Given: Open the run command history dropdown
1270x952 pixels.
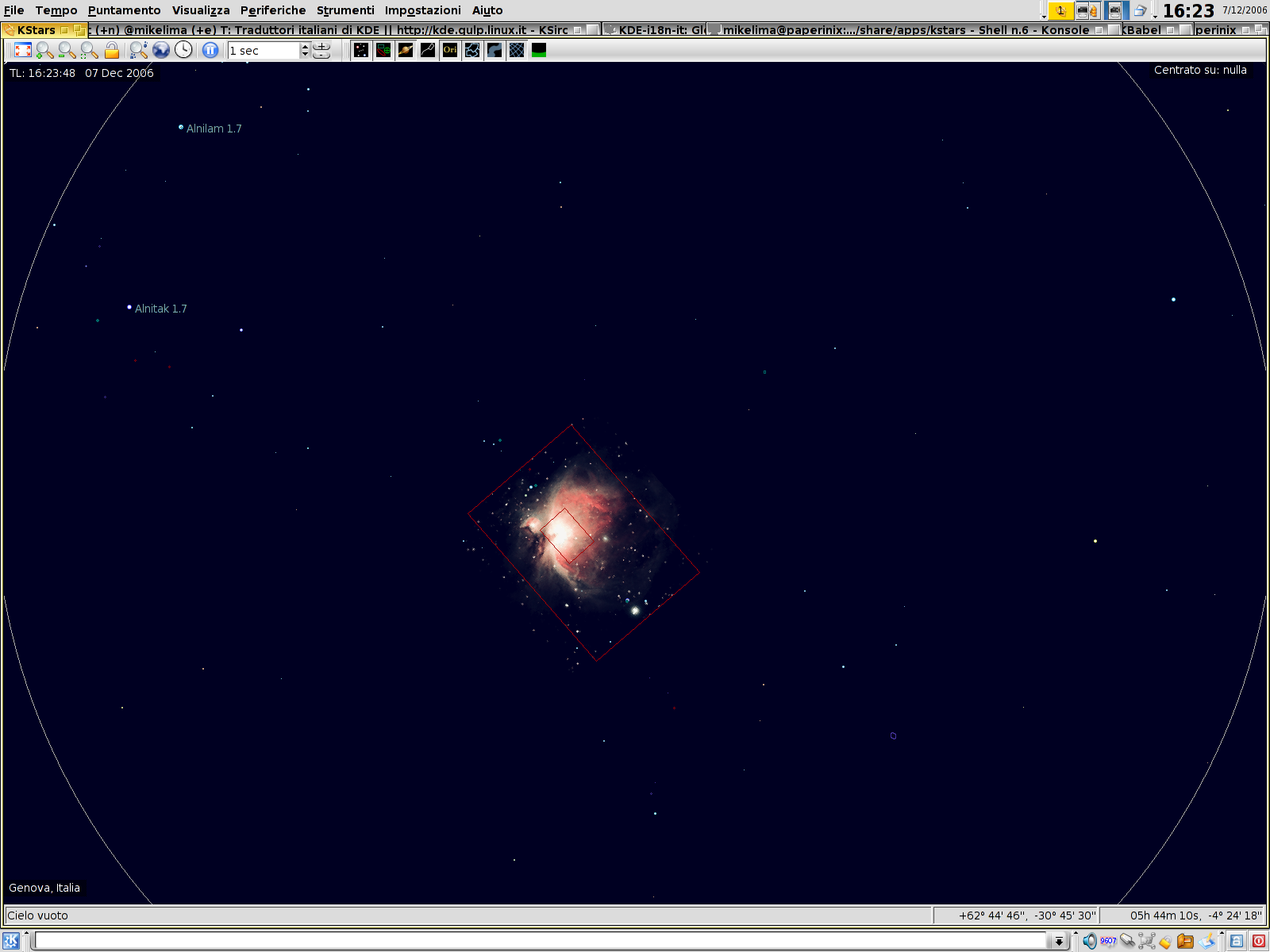Looking at the screenshot, I should click(1058, 942).
